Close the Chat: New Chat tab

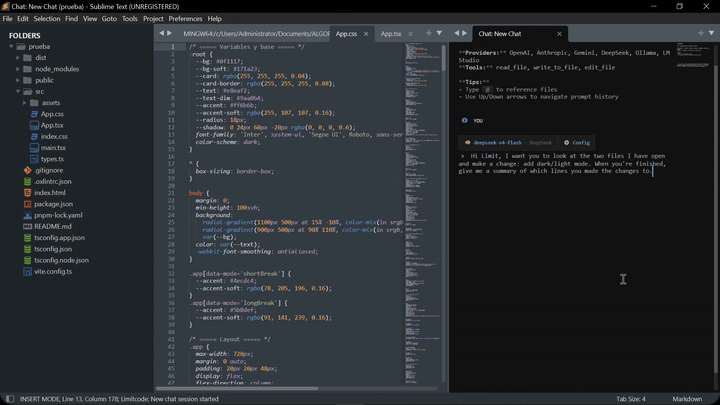pos(559,34)
